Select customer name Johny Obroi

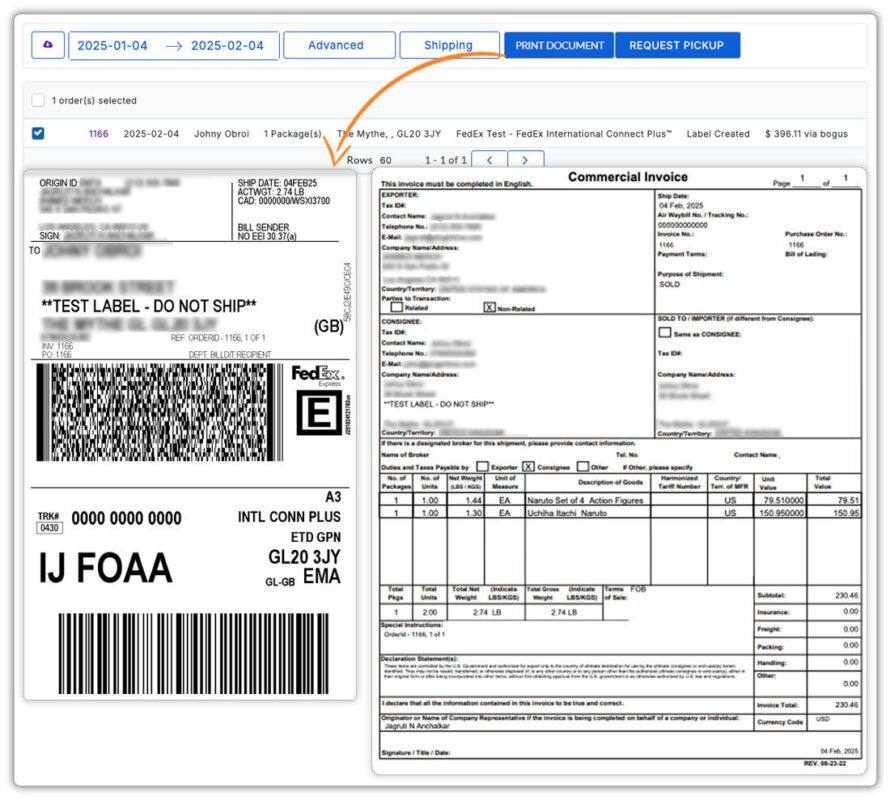tap(221, 134)
